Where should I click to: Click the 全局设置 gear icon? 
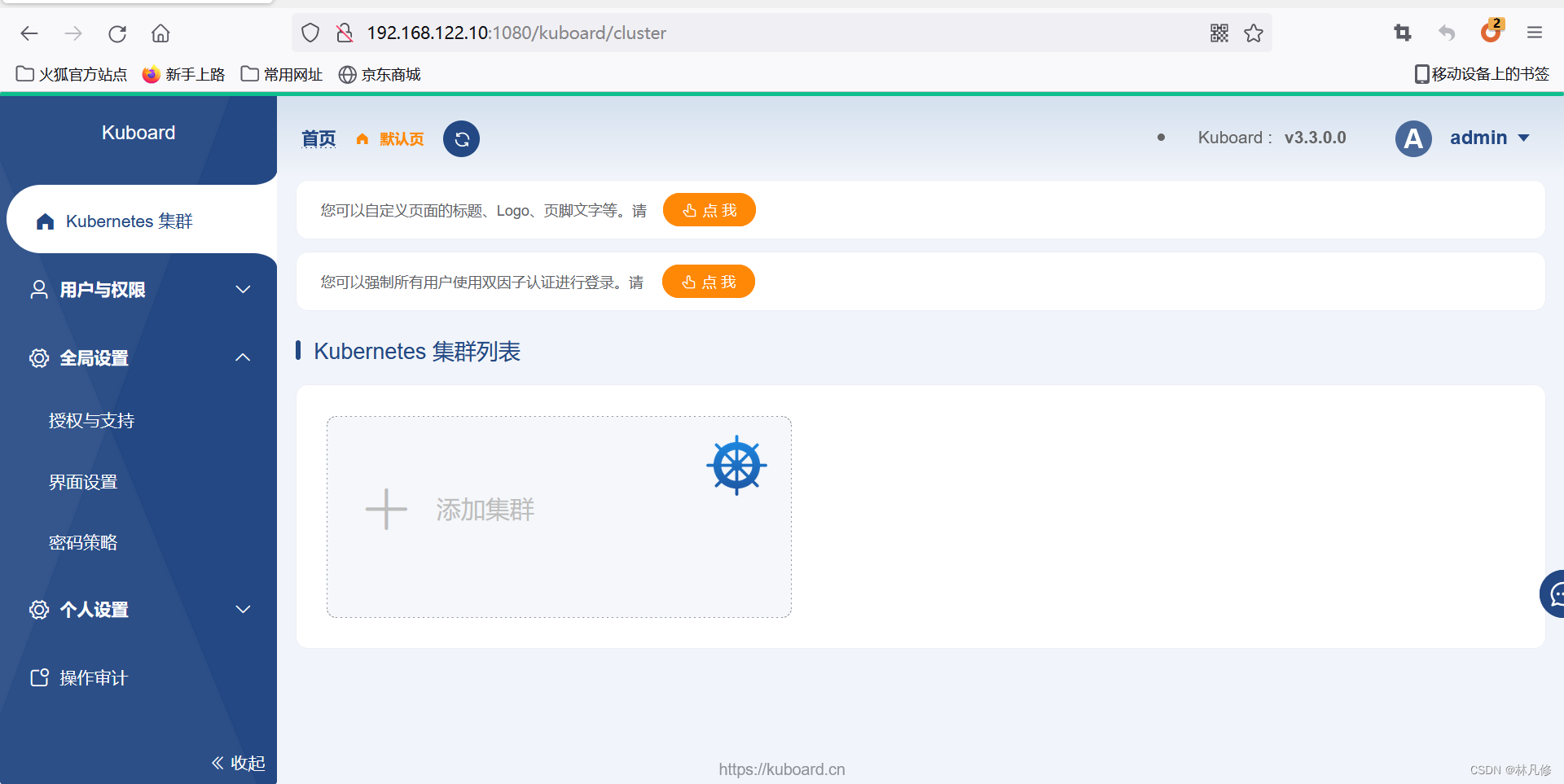pos(39,358)
